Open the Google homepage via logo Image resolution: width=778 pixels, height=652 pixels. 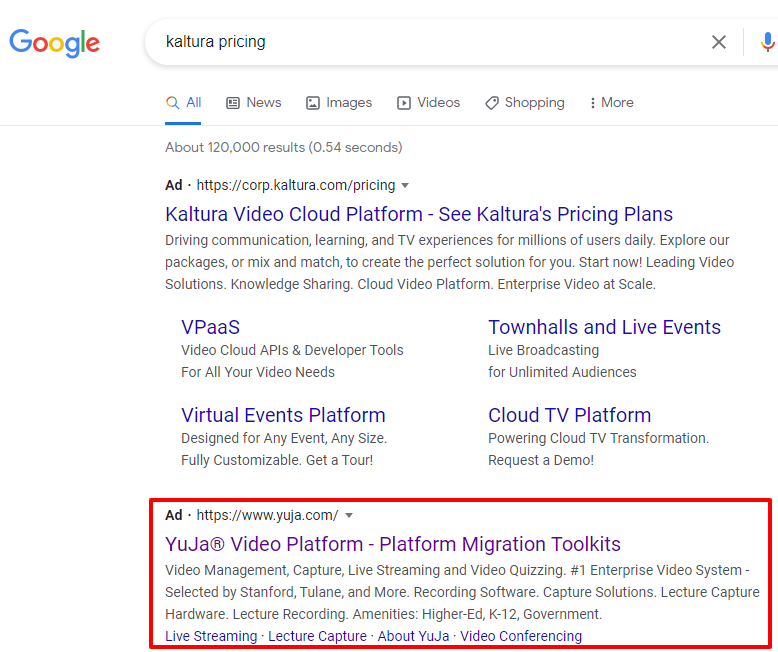(x=55, y=43)
